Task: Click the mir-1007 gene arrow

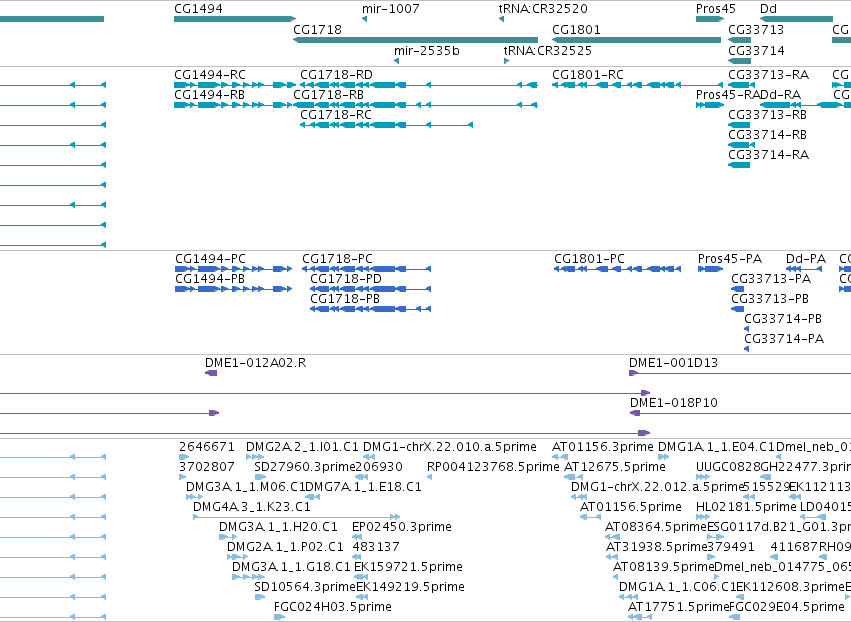Action: (364, 19)
